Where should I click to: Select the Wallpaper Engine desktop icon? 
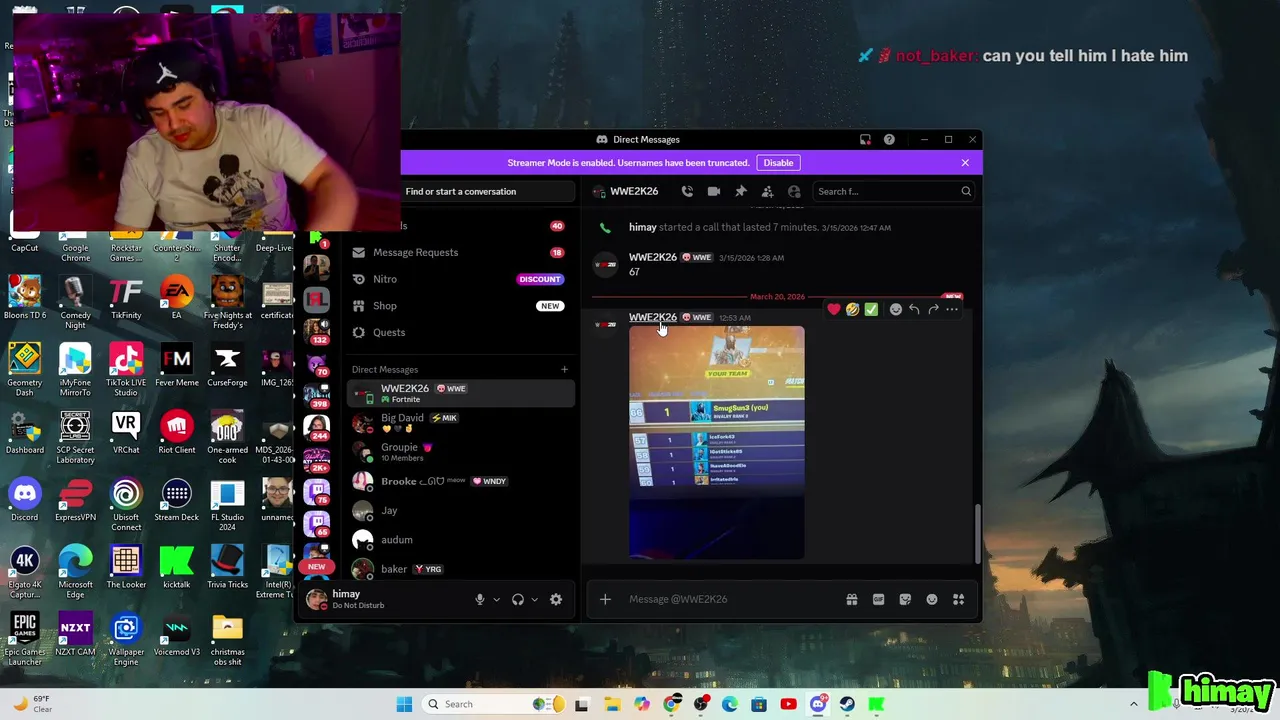[x=126, y=640]
